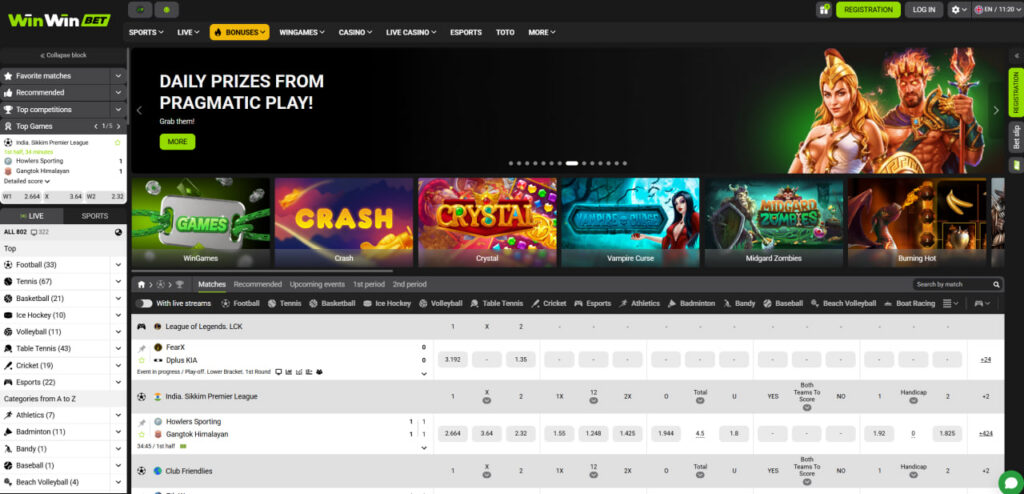This screenshot has height=494, width=1024.
Task: Click the globe icon beside ALL 802
Action: pyautogui.click(x=118, y=232)
